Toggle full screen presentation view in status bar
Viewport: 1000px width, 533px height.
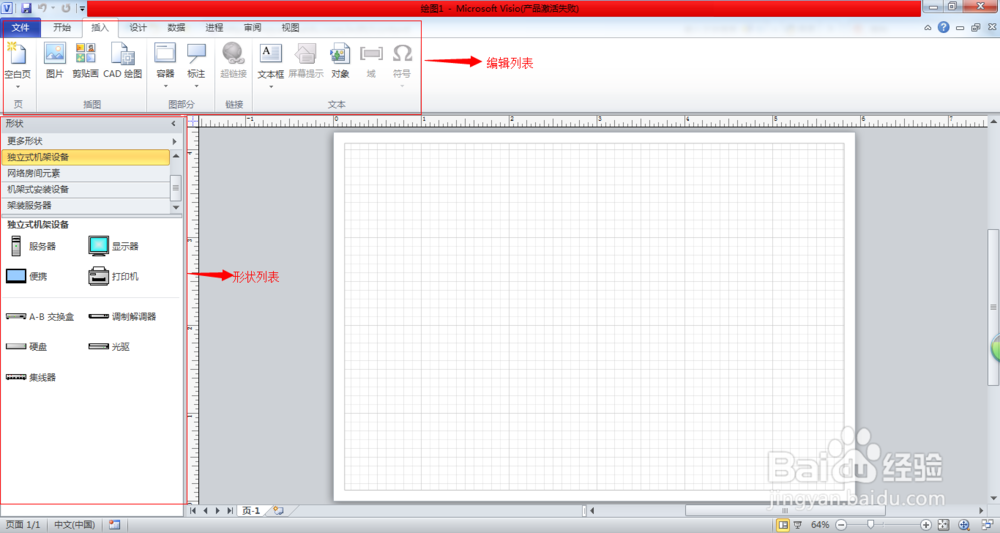click(x=797, y=525)
